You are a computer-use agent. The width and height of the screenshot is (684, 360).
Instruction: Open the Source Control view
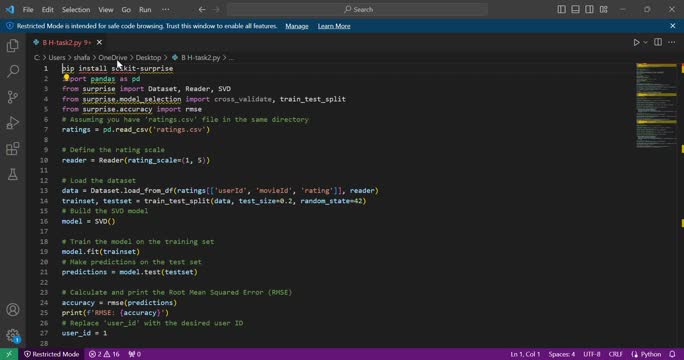tap(13, 97)
